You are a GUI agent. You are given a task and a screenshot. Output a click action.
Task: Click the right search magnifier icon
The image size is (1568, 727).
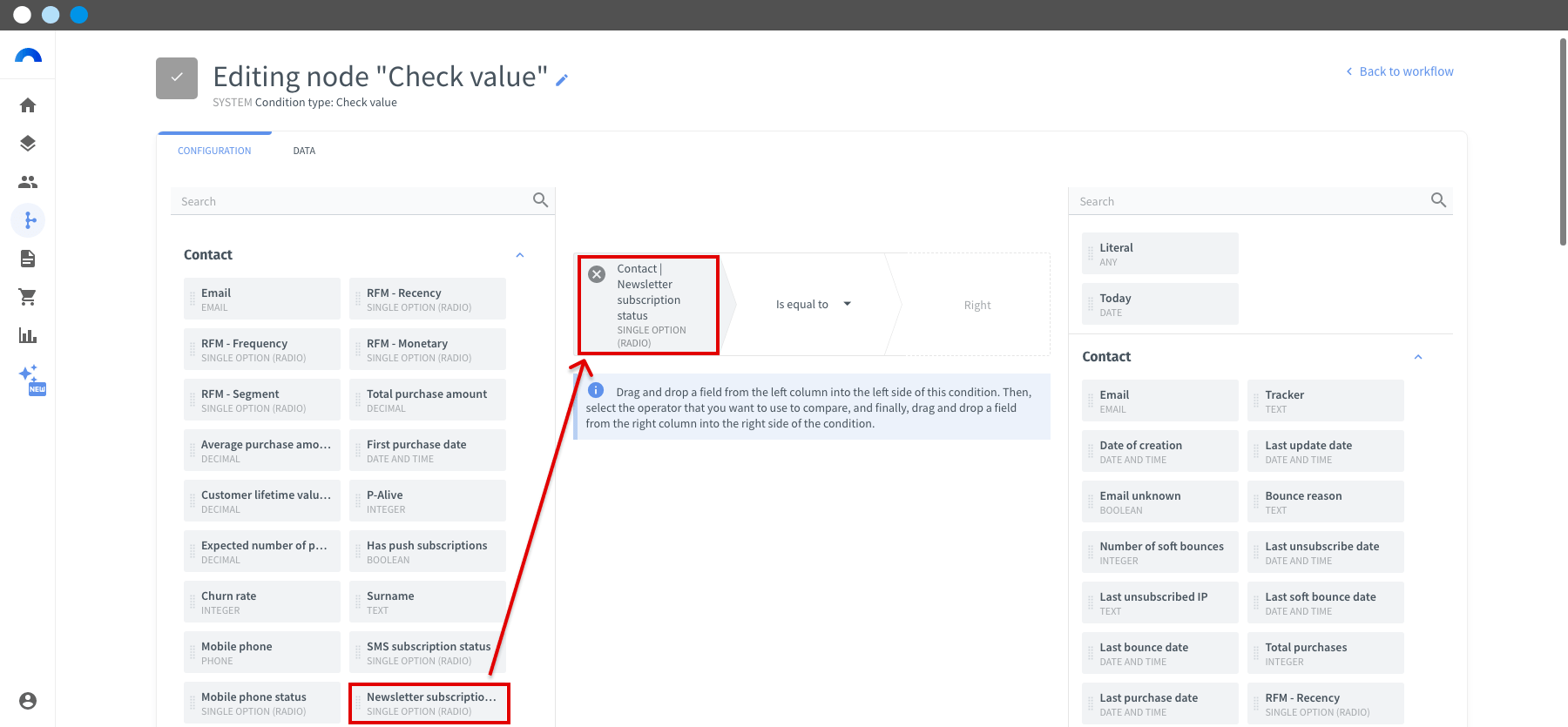(x=1439, y=200)
